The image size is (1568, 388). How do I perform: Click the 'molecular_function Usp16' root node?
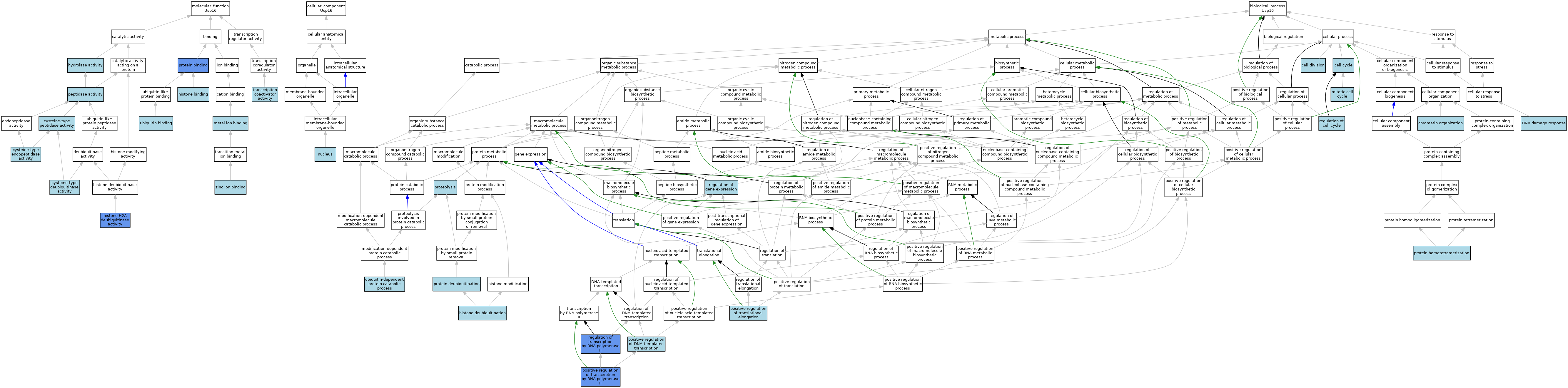pyautogui.click(x=210, y=8)
